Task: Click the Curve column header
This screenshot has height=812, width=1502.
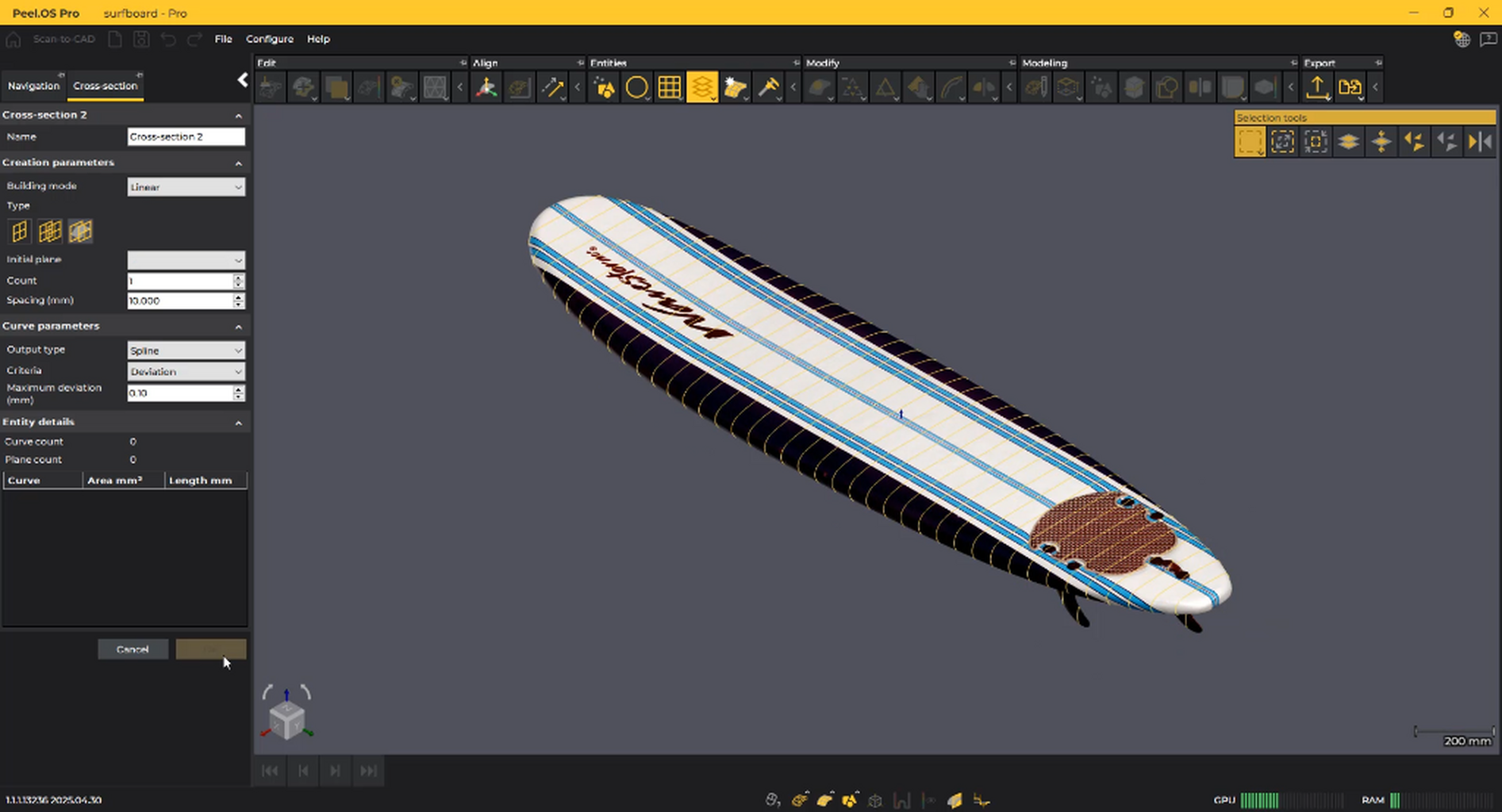Action: [43, 481]
